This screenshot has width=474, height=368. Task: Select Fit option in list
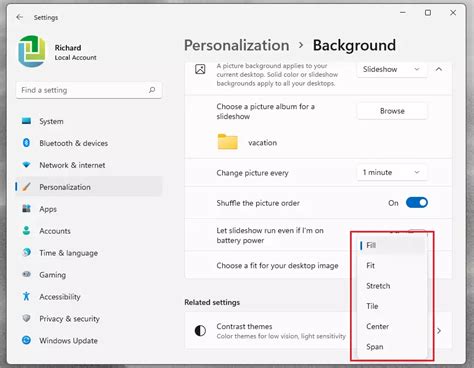pos(392,266)
